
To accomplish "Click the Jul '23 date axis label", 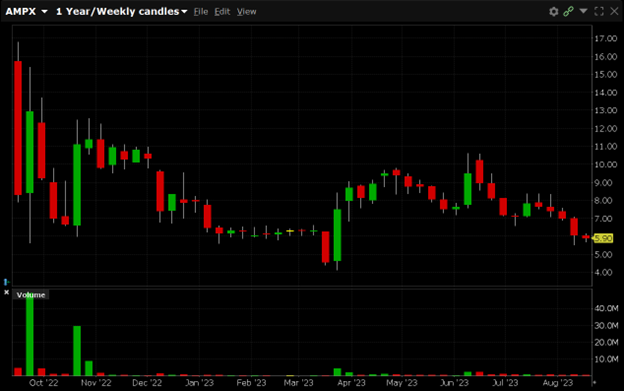I will tap(505, 383).
